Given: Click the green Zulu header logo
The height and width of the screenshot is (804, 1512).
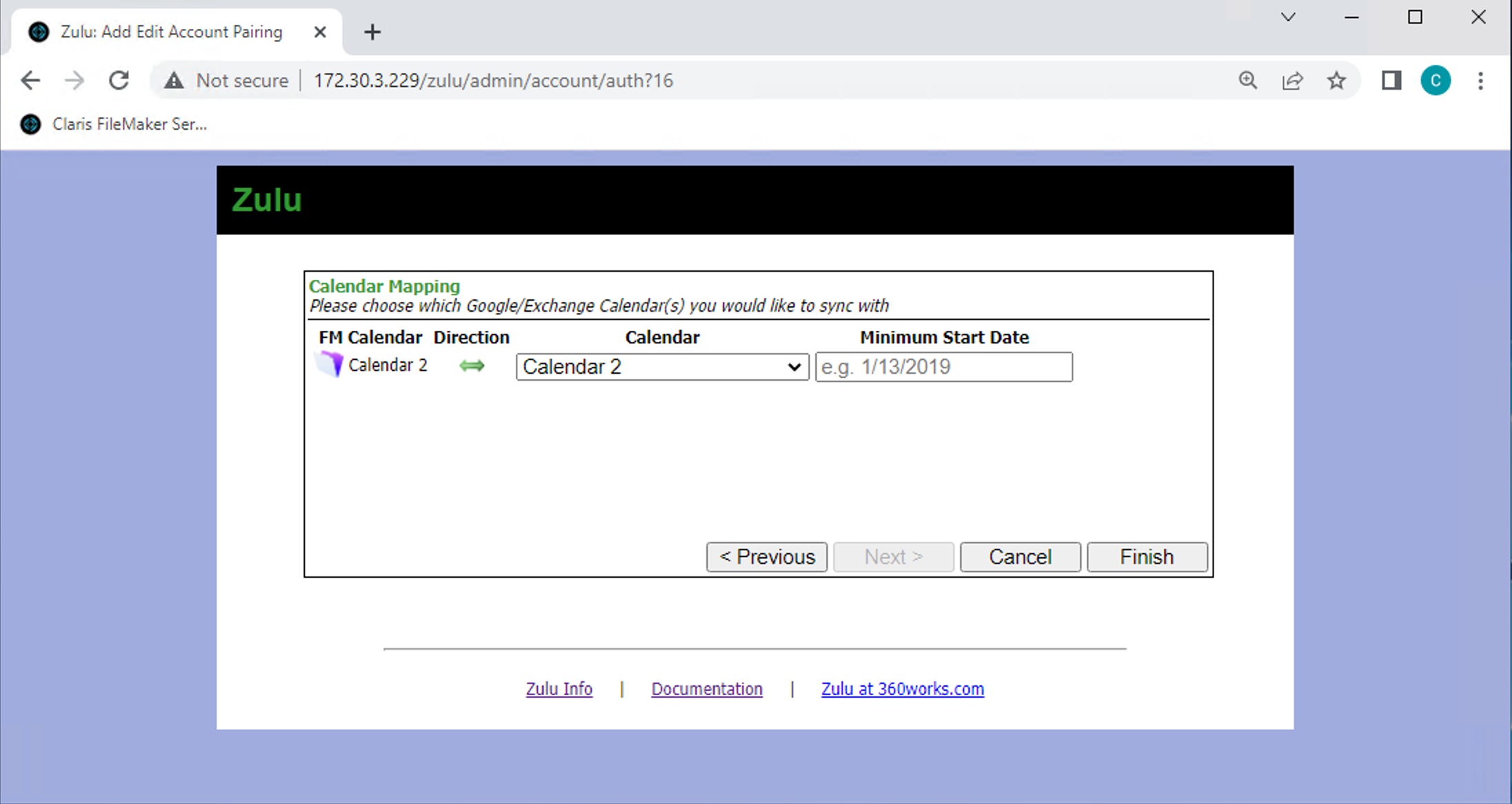Looking at the screenshot, I should pos(266,200).
